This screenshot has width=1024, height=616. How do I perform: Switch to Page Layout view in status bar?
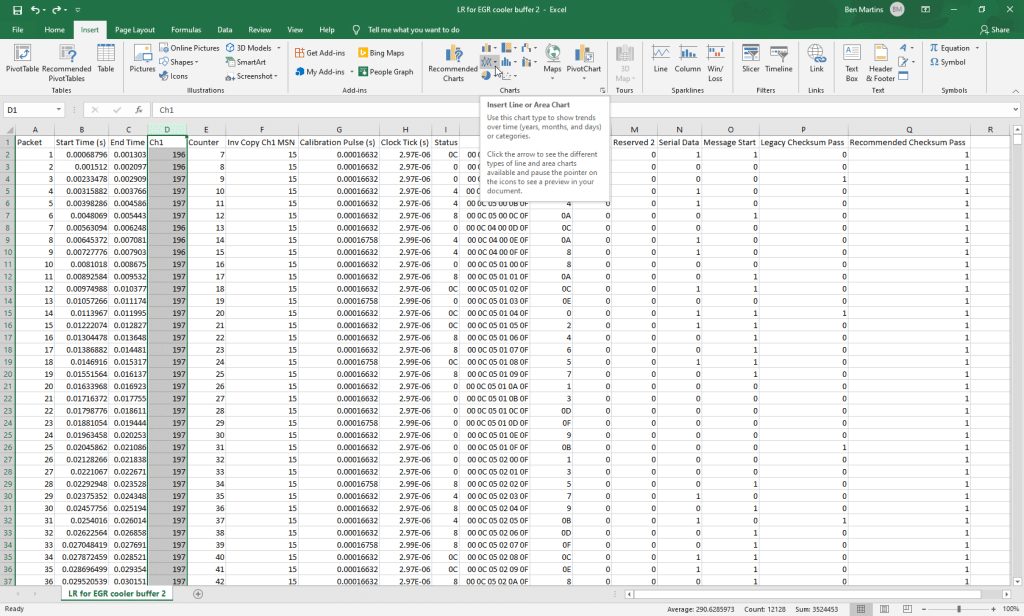pos(884,609)
